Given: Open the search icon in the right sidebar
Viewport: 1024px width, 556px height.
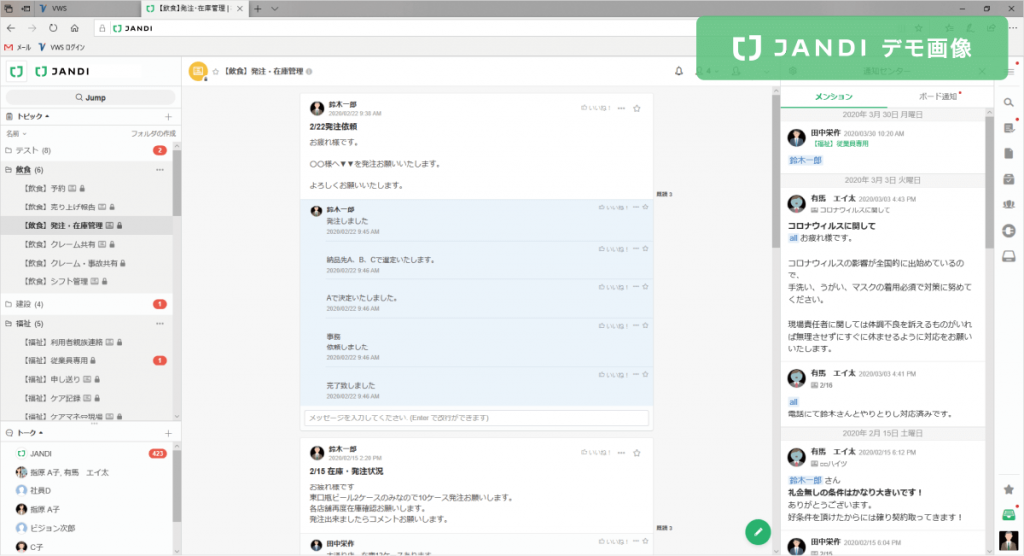Looking at the screenshot, I should (1009, 103).
